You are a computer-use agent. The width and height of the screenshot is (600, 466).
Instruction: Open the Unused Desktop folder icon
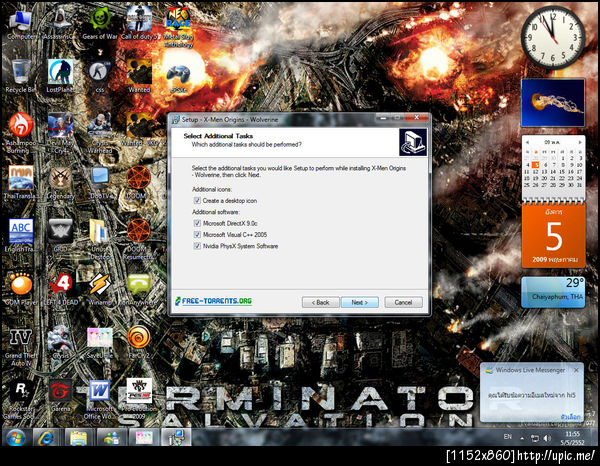coord(99,239)
